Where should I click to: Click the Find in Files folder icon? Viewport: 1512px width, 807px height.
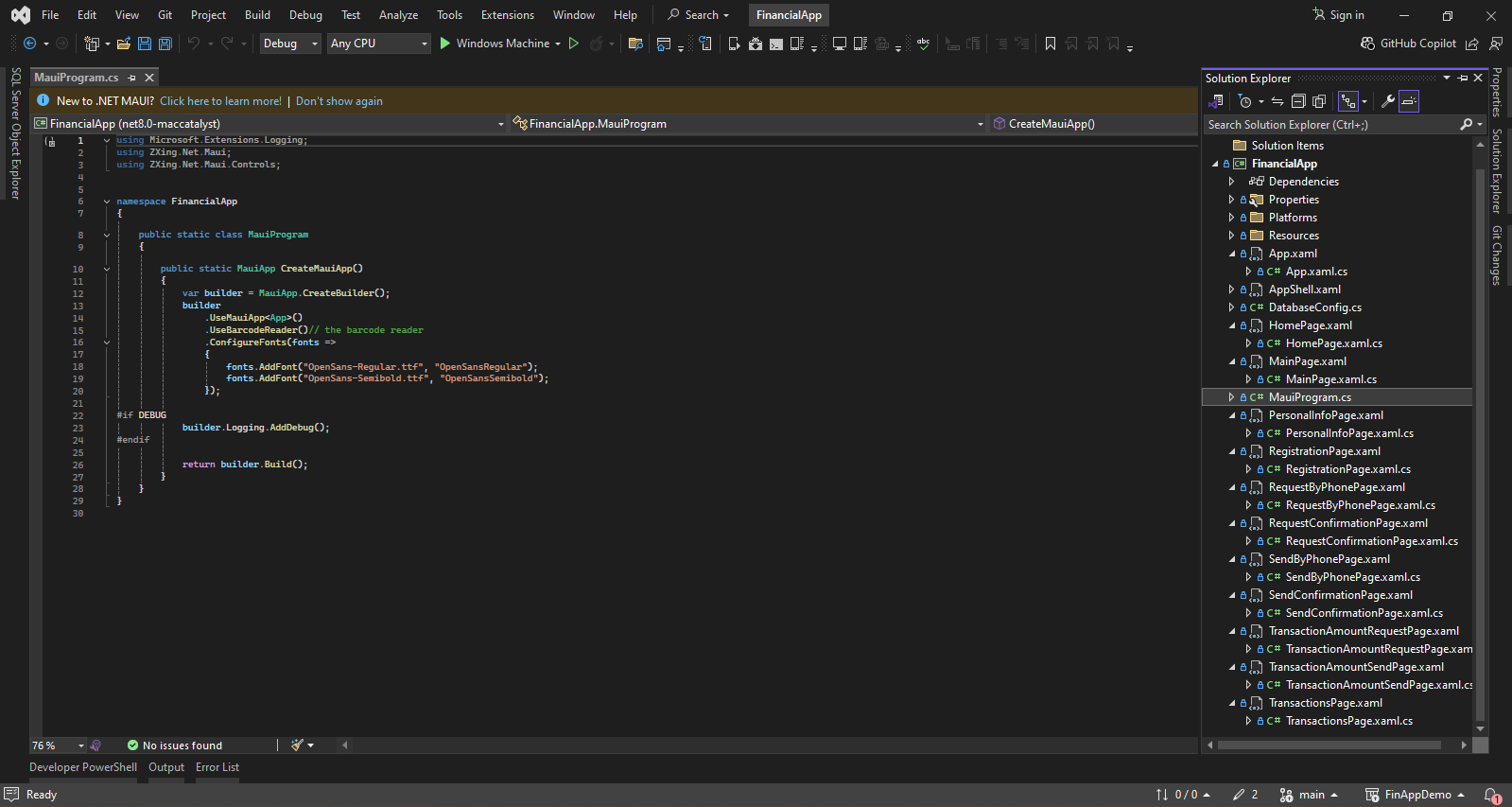pos(635,44)
